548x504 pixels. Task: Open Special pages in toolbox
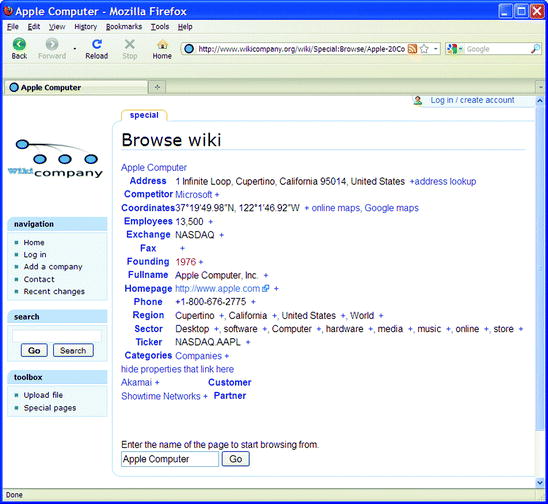pyautogui.click(x=50, y=408)
